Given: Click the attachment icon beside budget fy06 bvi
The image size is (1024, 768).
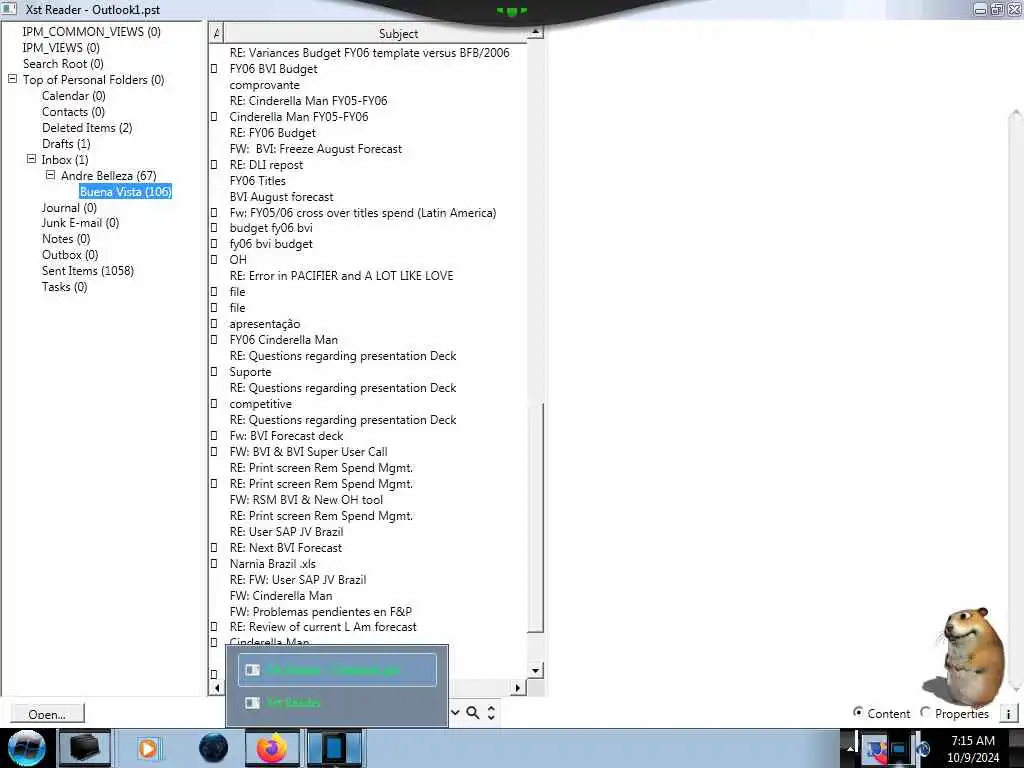Looking at the screenshot, I should [214, 228].
